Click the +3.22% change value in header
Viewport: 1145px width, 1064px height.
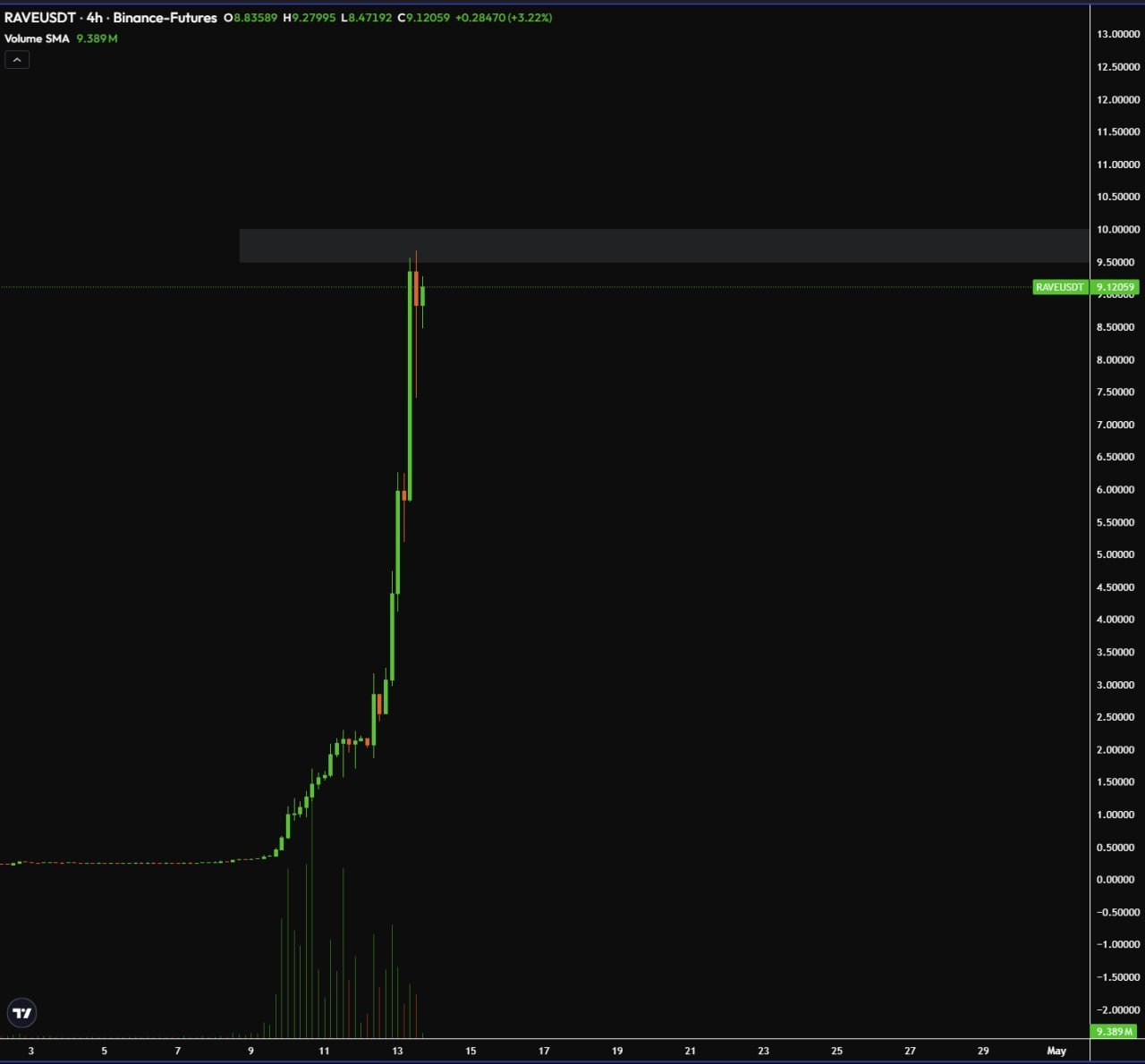[530, 18]
